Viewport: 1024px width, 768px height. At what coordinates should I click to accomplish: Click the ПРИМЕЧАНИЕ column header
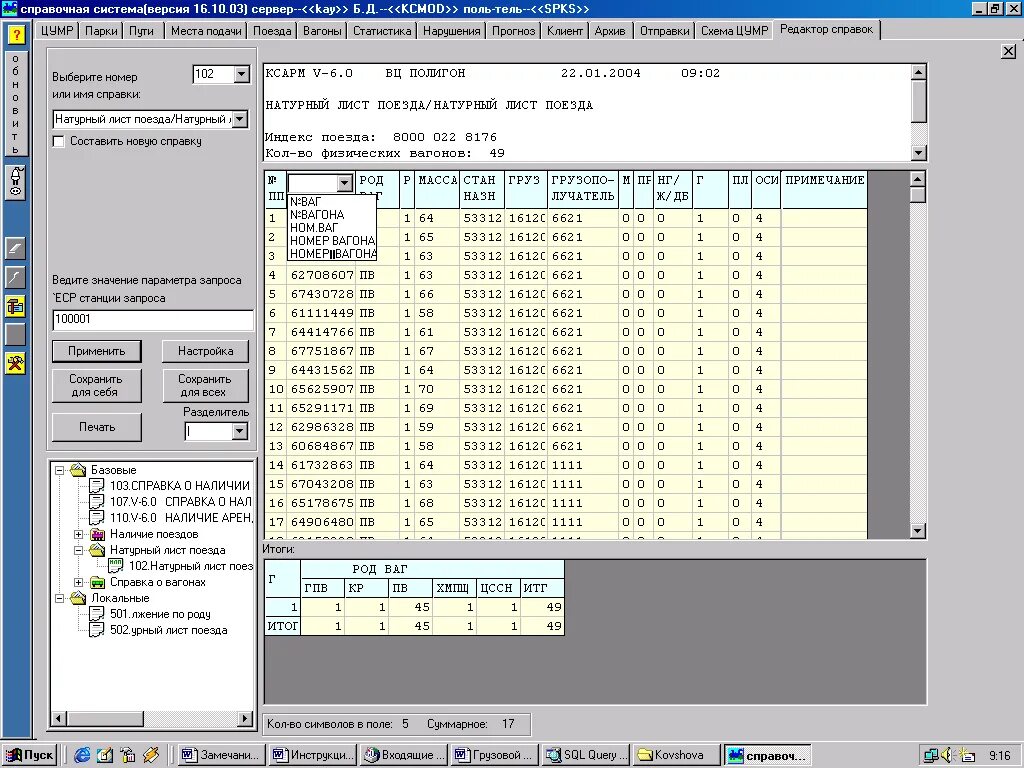(825, 188)
